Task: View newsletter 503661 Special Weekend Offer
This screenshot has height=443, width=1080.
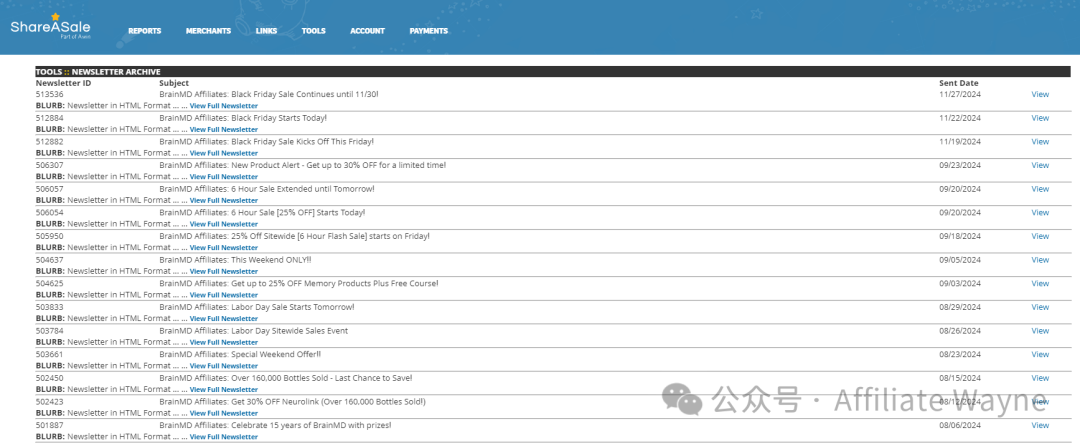Action: tap(1040, 354)
